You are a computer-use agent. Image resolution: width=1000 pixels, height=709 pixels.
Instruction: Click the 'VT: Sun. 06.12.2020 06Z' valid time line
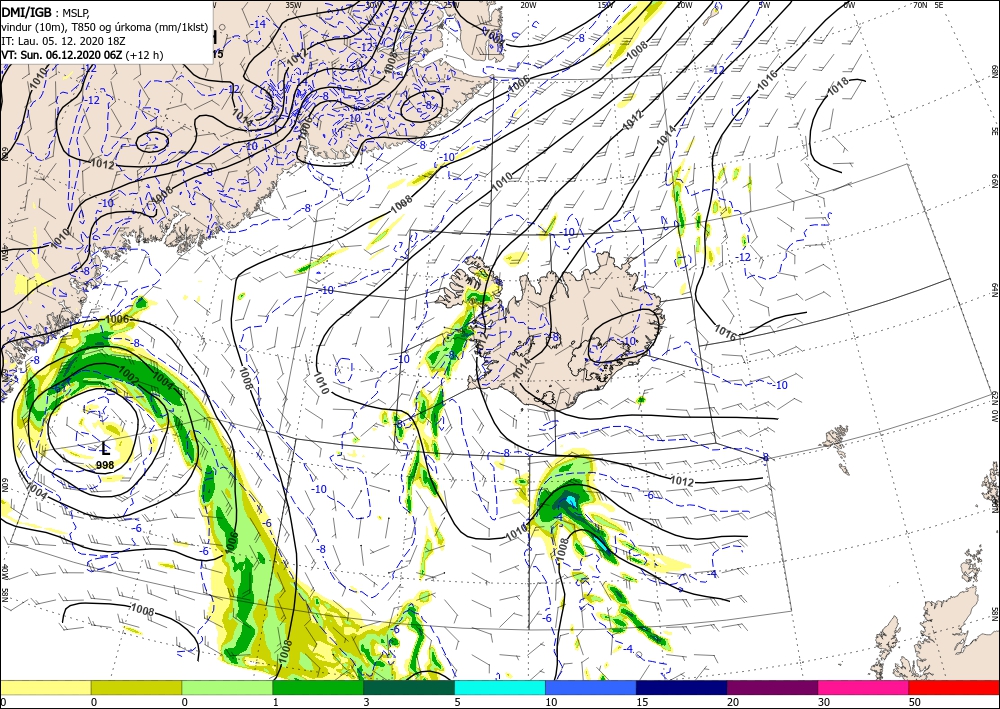(x=63, y=55)
